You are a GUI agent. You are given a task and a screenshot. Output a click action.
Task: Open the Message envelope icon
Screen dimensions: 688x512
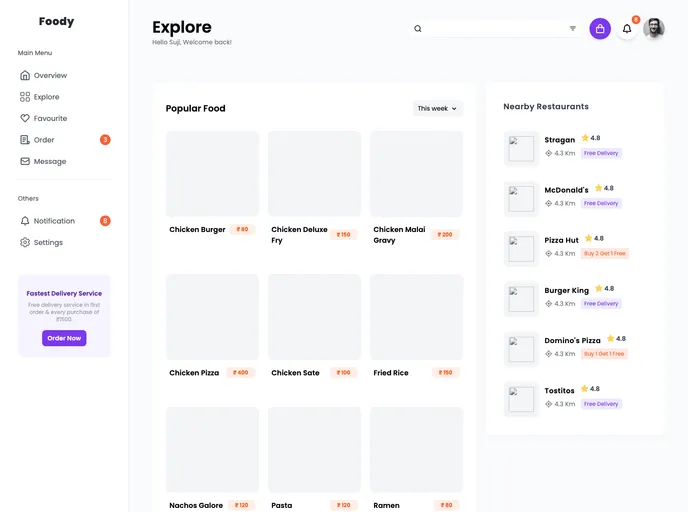pos(25,161)
